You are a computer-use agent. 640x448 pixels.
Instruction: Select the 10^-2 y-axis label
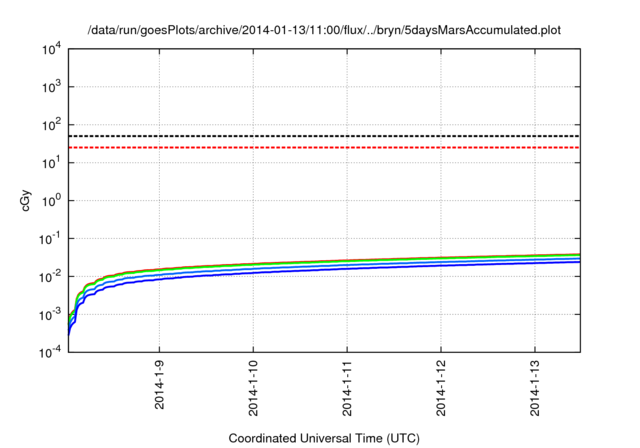pyautogui.click(x=50, y=276)
